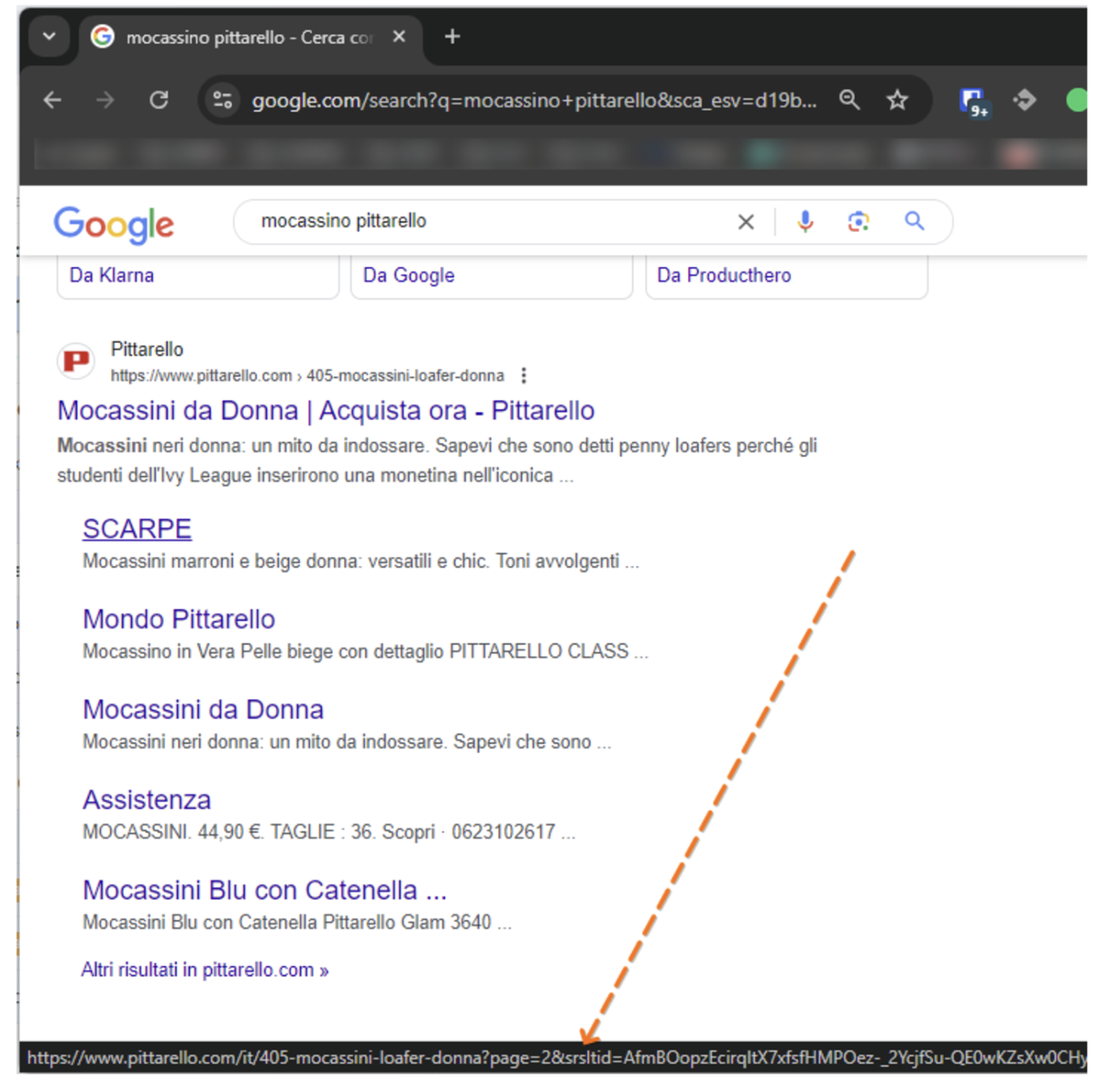Clear the search query with X

point(746,221)
